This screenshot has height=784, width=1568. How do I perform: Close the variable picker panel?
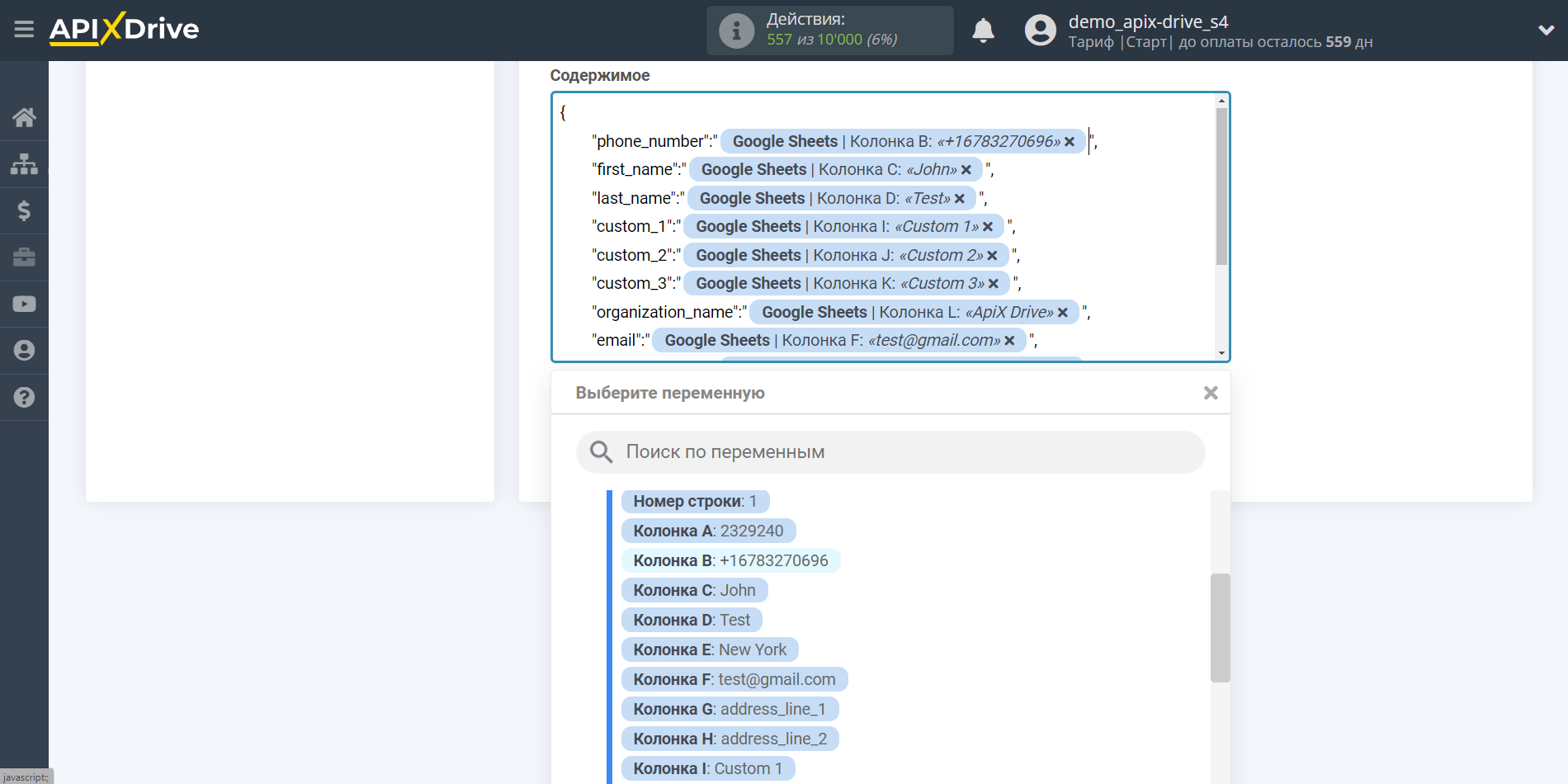[1211, 393]
